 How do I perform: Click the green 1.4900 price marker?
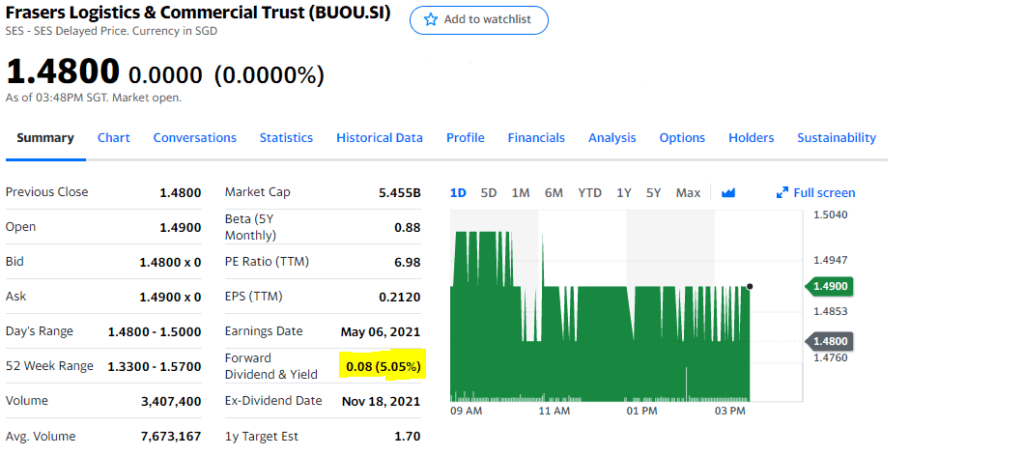[x=830, y=286]
